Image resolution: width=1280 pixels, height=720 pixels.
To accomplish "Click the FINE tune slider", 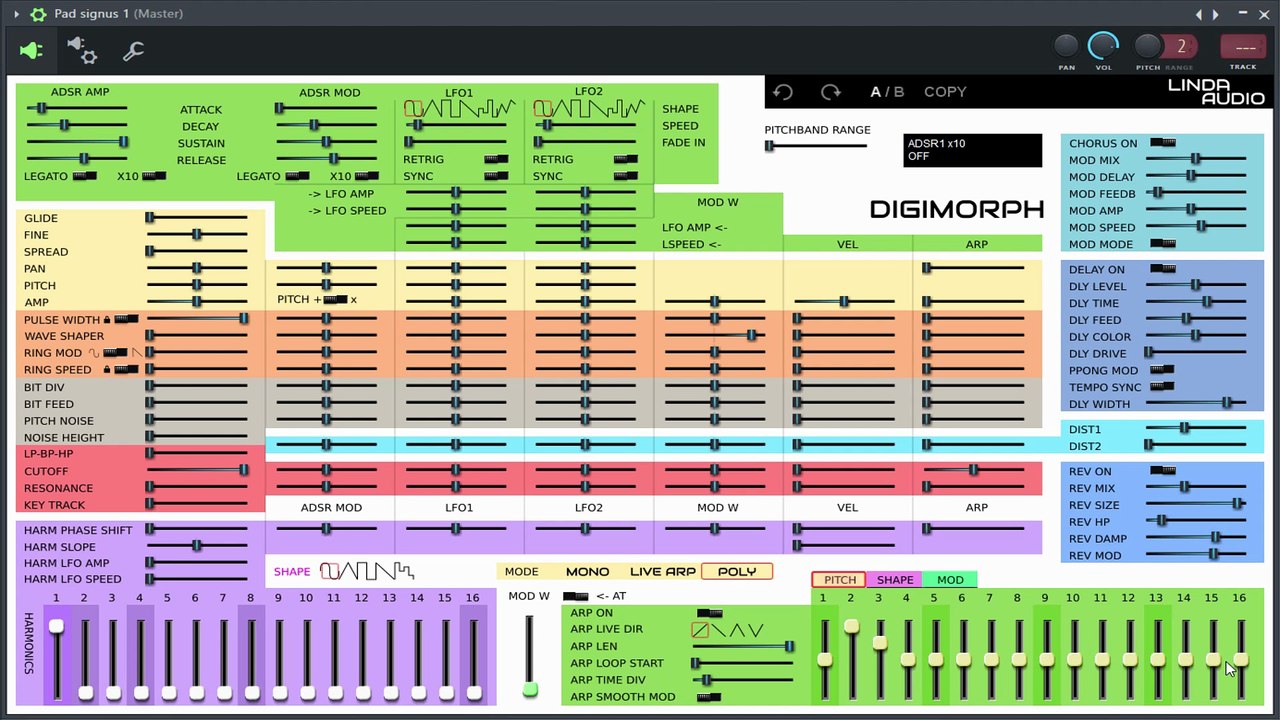I will [197, 234].
